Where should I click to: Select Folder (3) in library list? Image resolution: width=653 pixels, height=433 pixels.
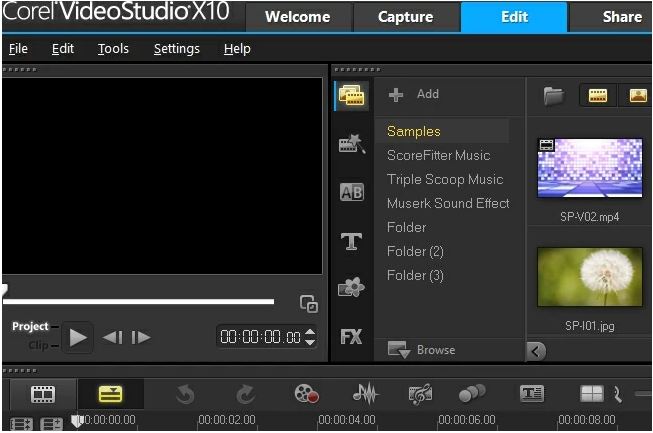click(415, 276)
